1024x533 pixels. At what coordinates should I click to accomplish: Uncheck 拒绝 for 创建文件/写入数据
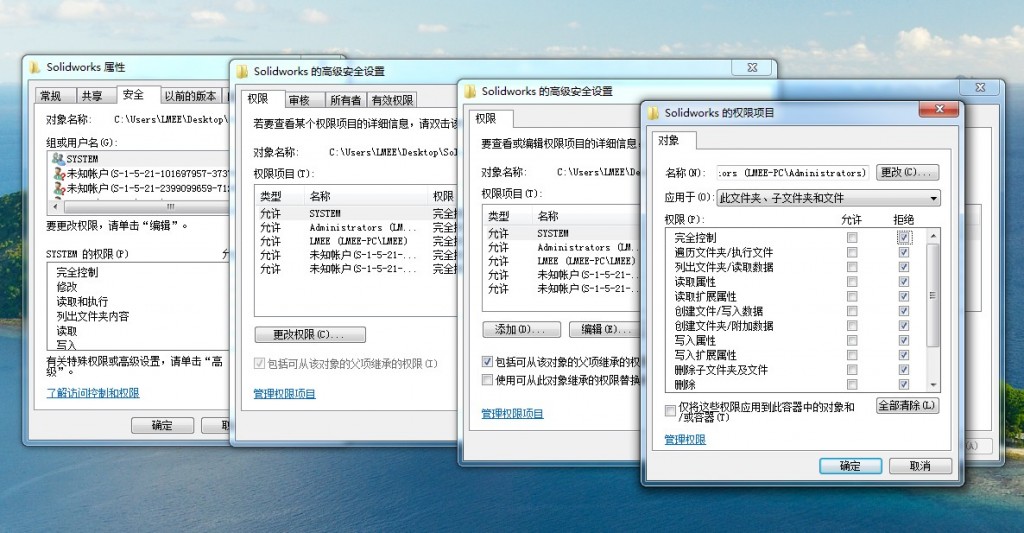(x=904, y=311)
